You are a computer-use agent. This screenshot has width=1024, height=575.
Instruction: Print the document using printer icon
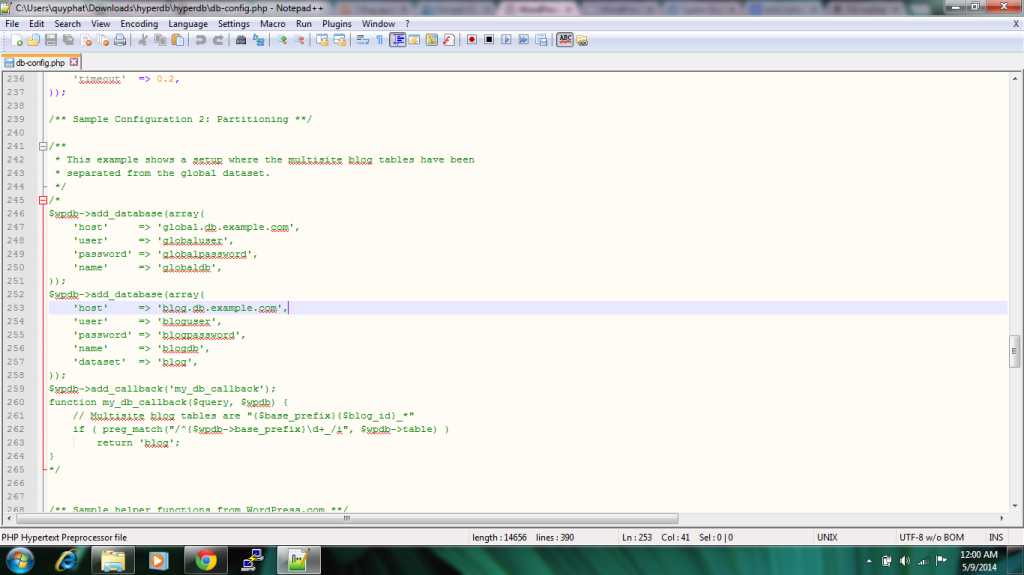(x=120, y=41)
